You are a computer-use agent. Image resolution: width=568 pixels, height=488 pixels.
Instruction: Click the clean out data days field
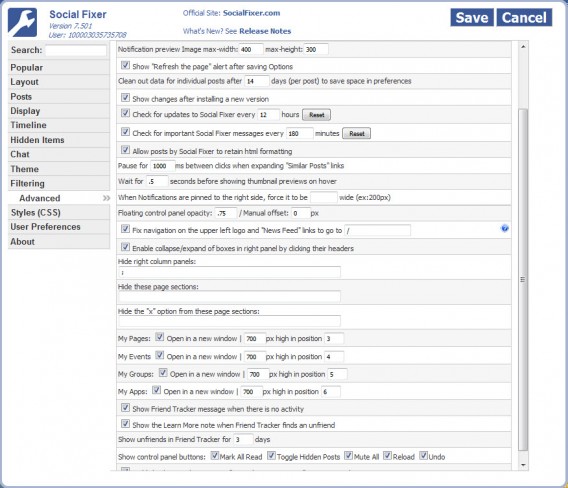point(257,81)
